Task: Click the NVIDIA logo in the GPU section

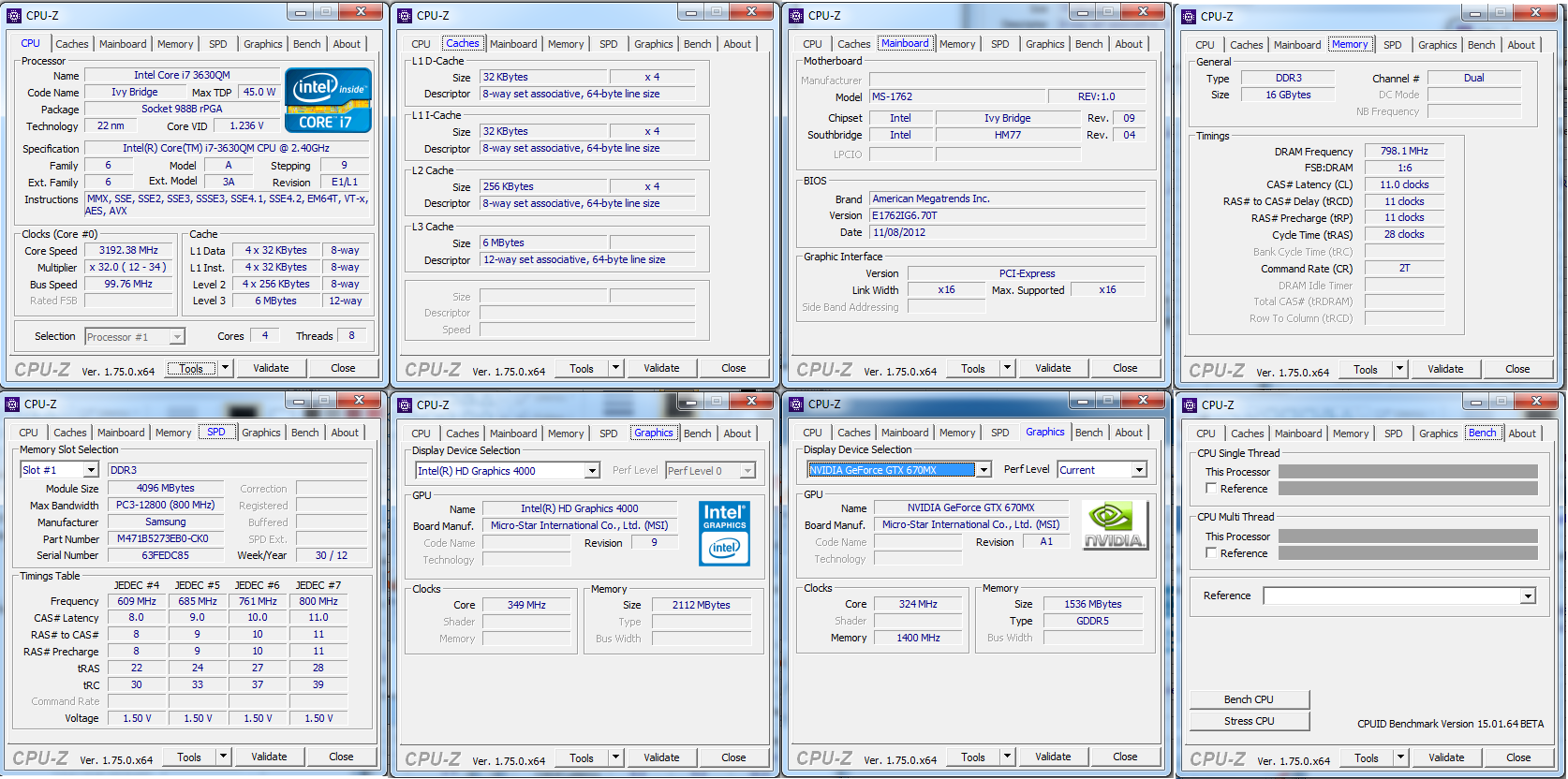Action: (1114, 525)
